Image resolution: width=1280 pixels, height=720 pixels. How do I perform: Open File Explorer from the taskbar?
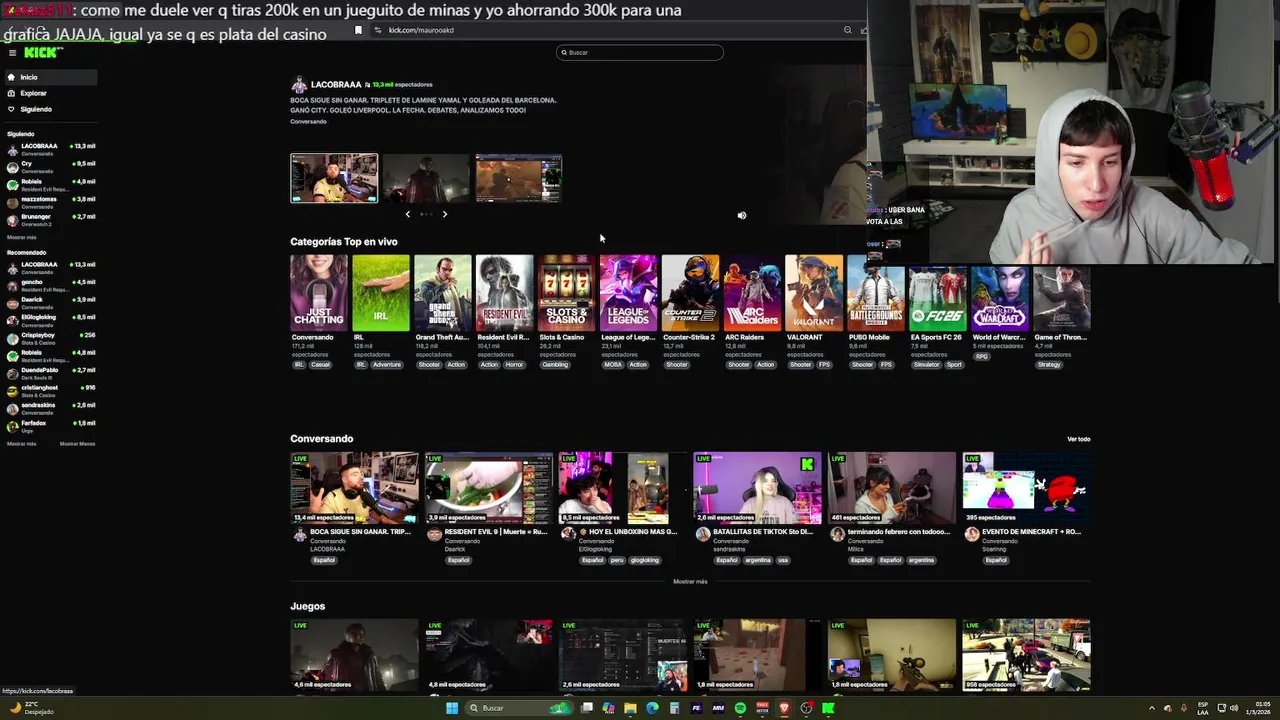point(630,708)
